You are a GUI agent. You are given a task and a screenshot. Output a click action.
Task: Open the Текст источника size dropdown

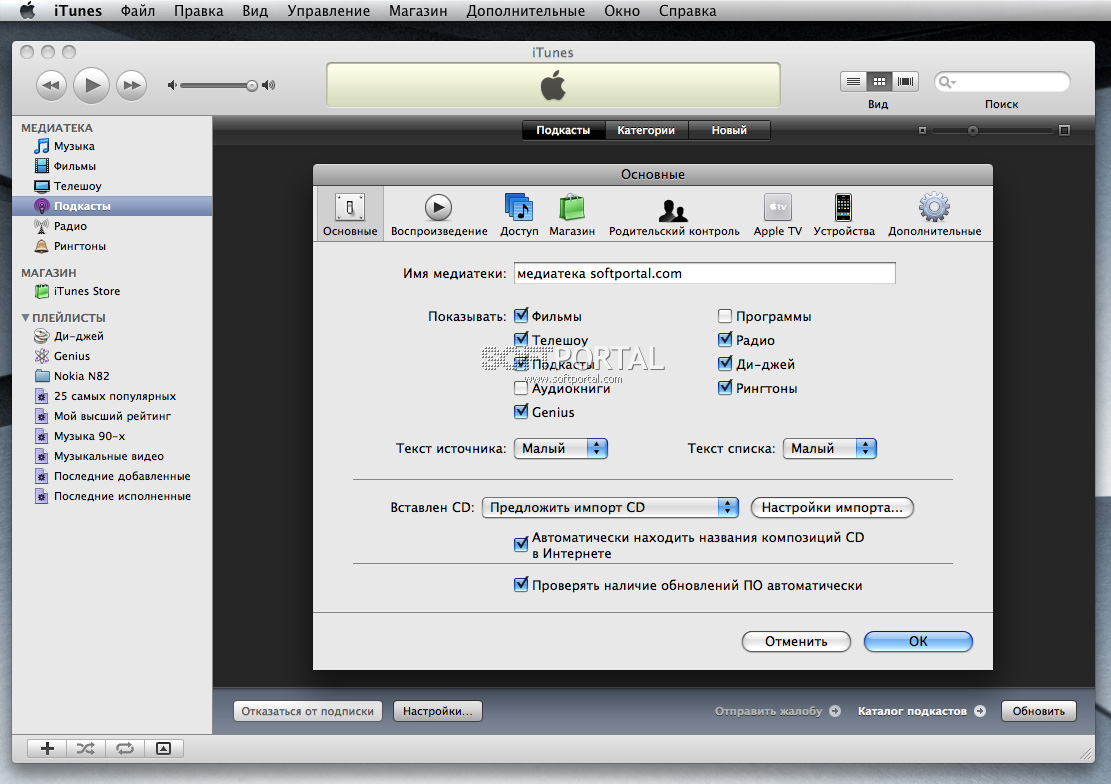560,448
